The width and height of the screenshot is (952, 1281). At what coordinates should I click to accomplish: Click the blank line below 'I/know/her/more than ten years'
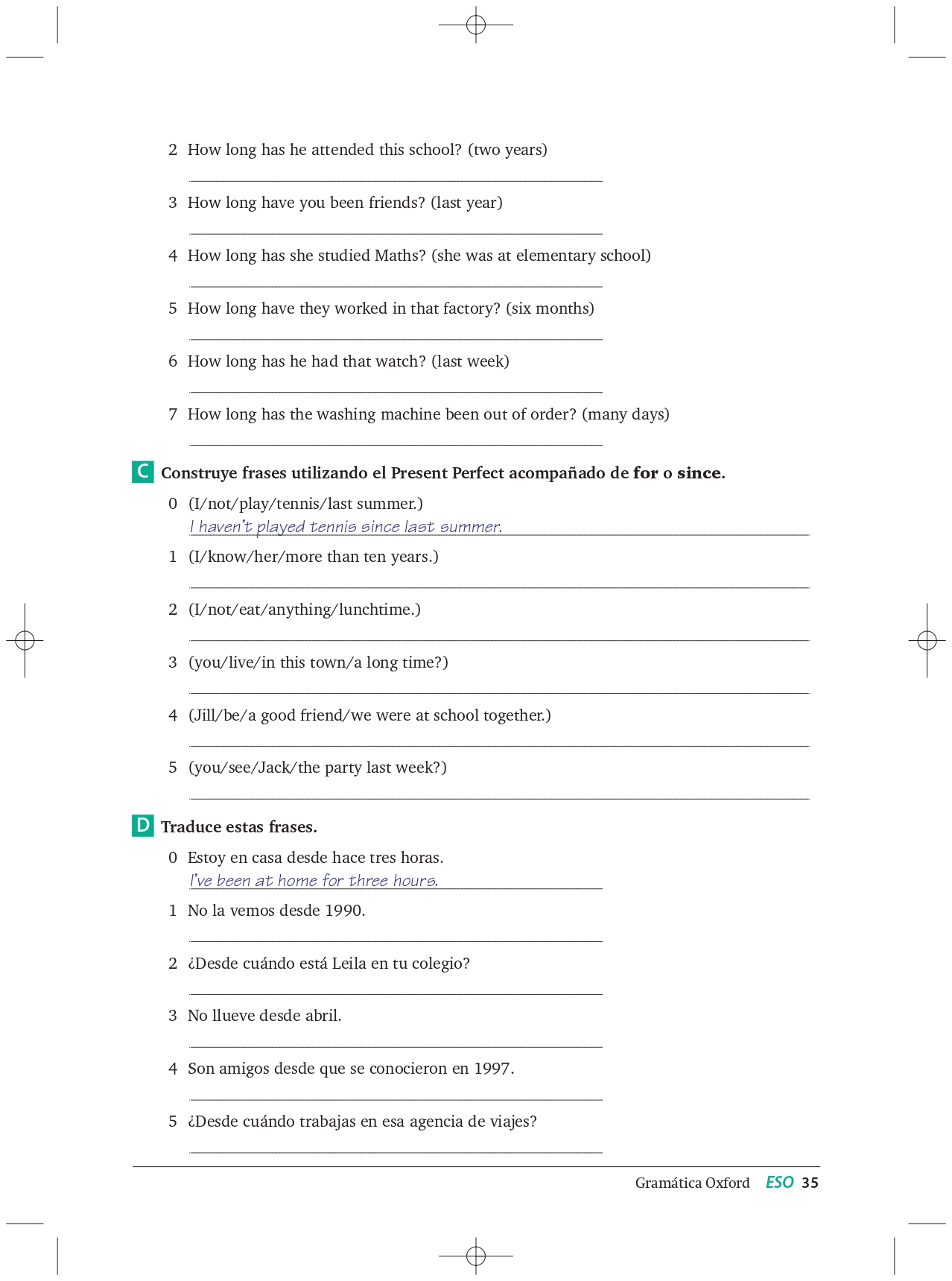coord(500,587)
